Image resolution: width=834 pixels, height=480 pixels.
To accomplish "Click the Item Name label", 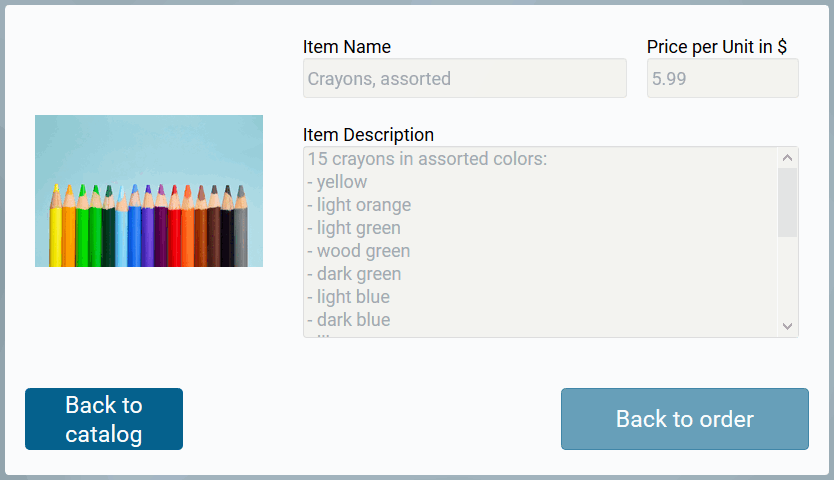I will [x=347, y=47].
